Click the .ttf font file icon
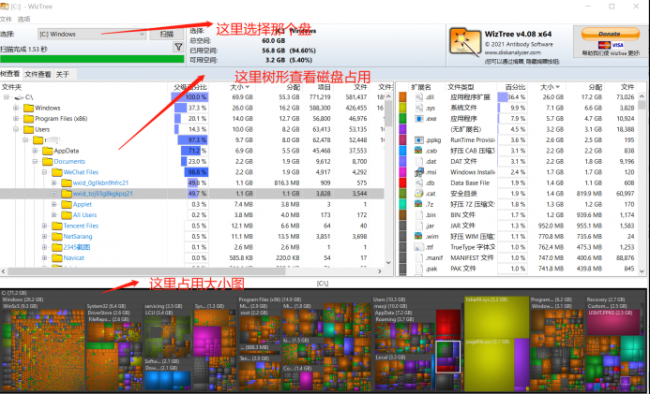The height and width of the screenshot is (394, 650). (419, 247)
